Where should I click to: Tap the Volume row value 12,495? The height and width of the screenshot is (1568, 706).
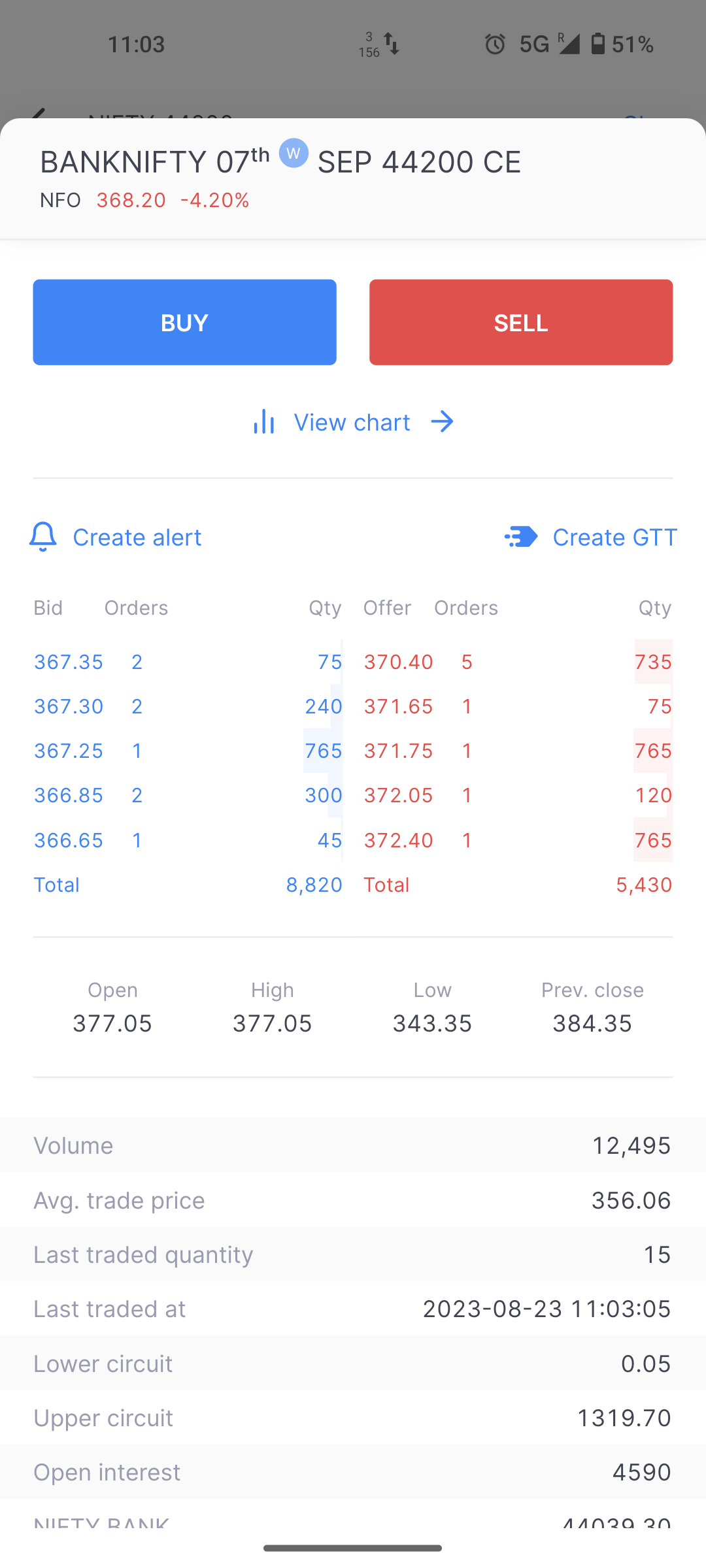pos(631,1145)
